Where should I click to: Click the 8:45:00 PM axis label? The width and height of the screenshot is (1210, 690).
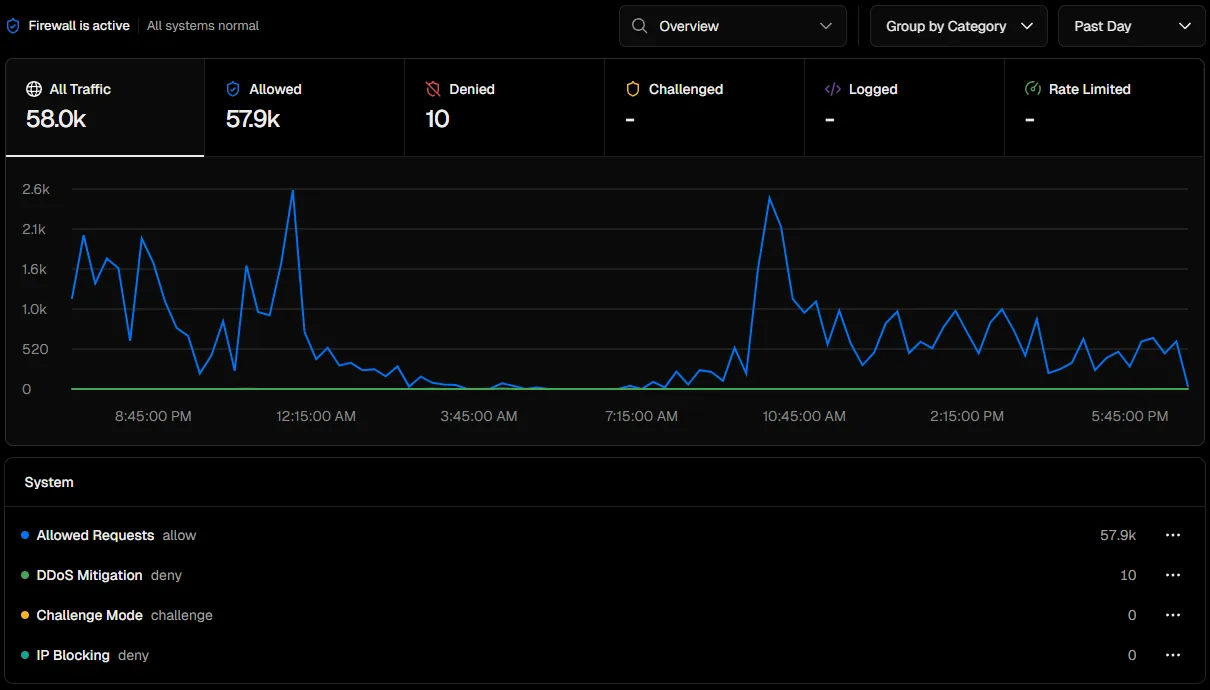coord(153,416)
